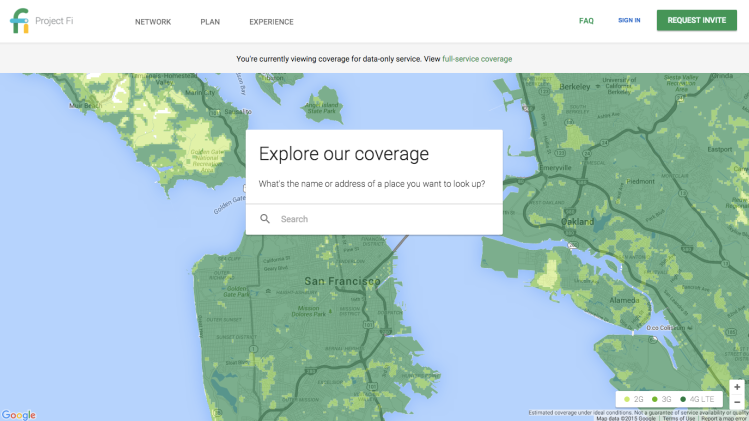Zoom out with the minus button
Image resolution: width=749 pixels, height=421 pixels.
pos(737,402)
